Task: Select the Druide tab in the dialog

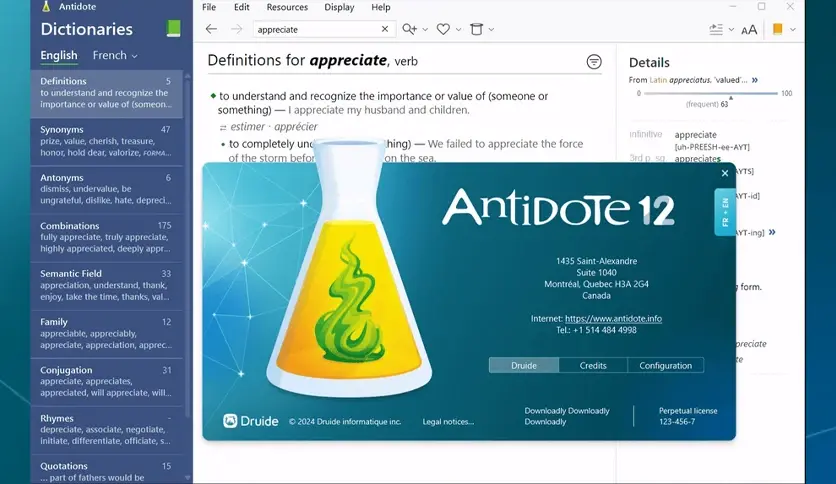Action: [x=524, y=365]
